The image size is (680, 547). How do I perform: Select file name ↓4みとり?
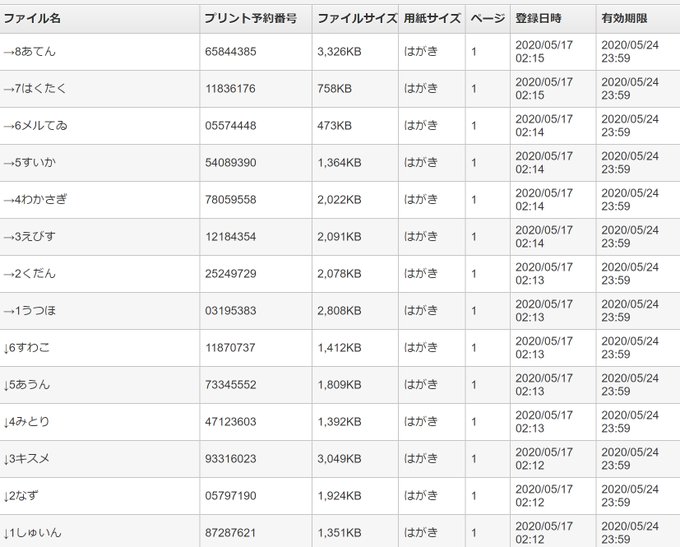(x=26, y=422)
